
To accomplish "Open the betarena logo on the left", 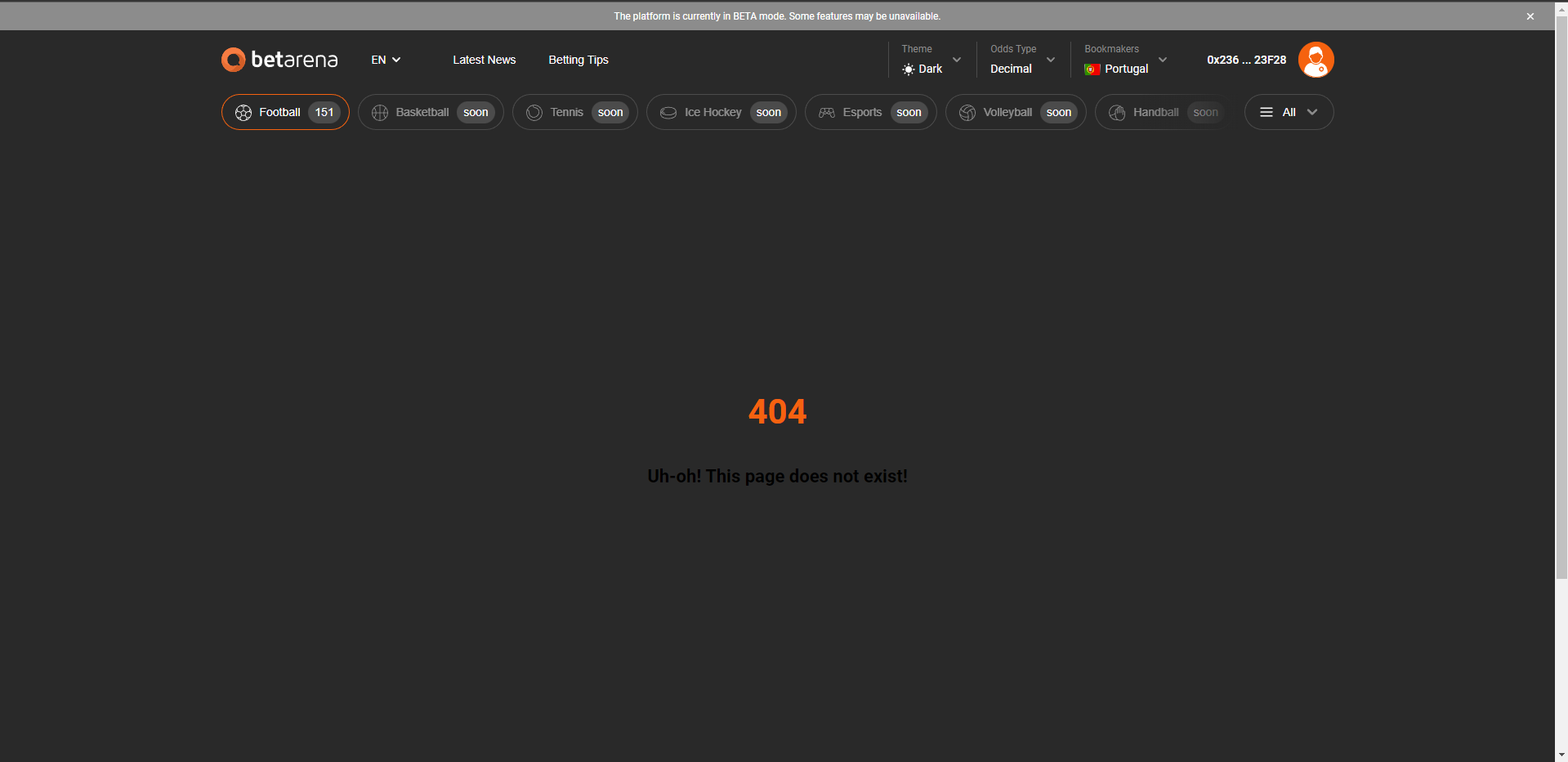I will point(279,59).
